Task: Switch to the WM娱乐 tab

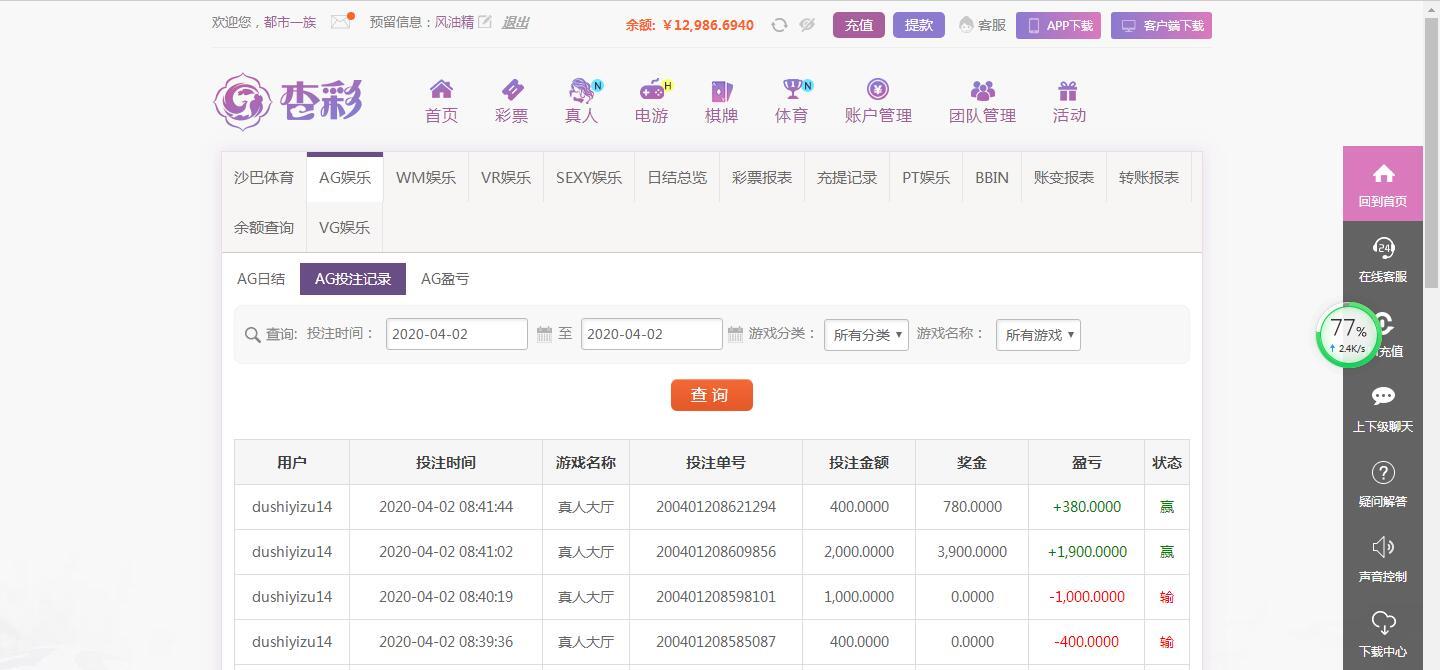Action: coord(425,177)
